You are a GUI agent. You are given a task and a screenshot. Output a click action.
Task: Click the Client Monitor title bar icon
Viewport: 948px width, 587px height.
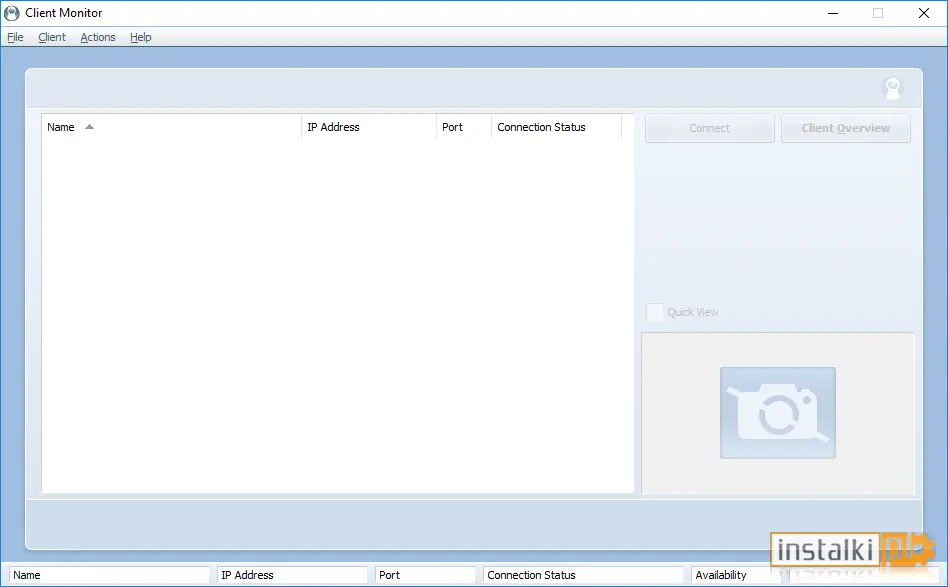tap(11, 13)
